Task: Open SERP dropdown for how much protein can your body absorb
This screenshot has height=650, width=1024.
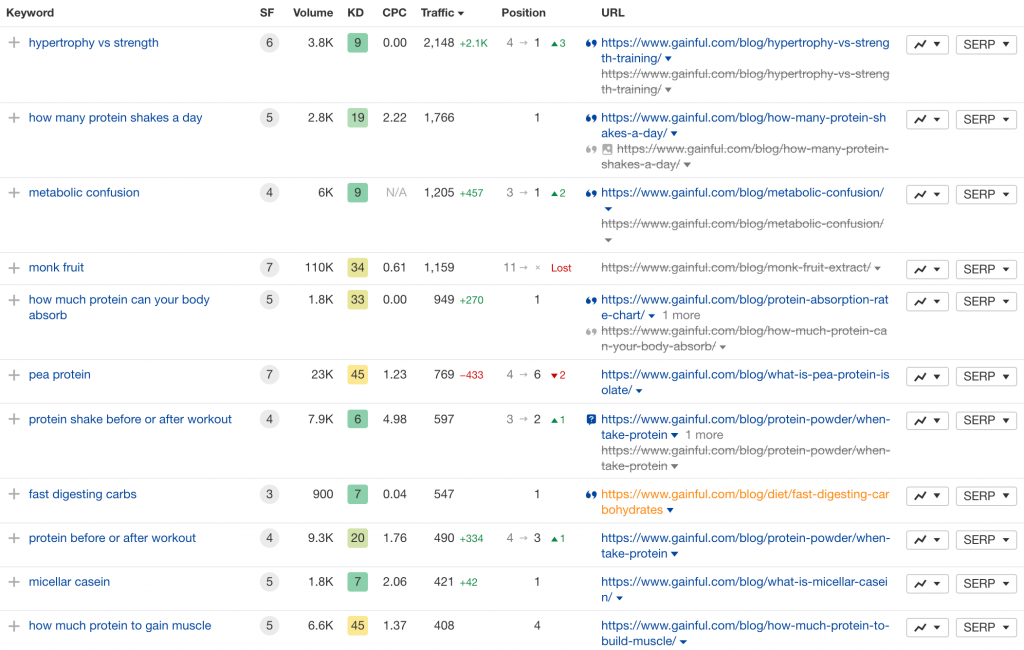Action: coord(986,301)
